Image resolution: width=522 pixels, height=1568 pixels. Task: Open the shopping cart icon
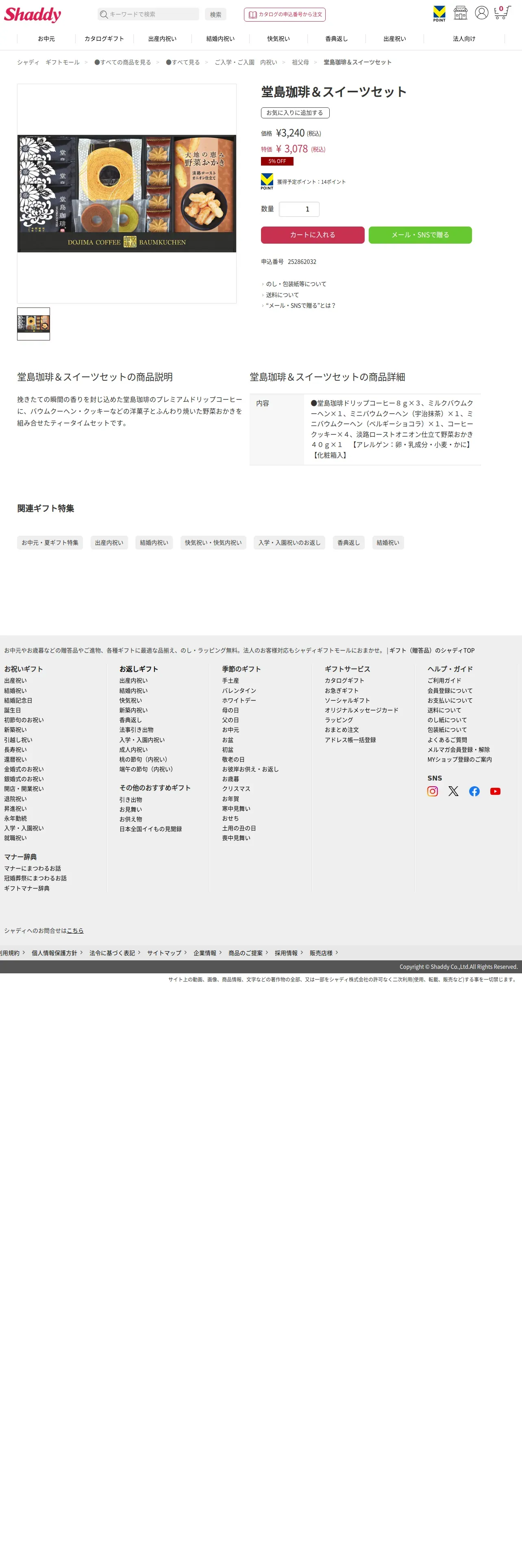[x=502, y=13]
